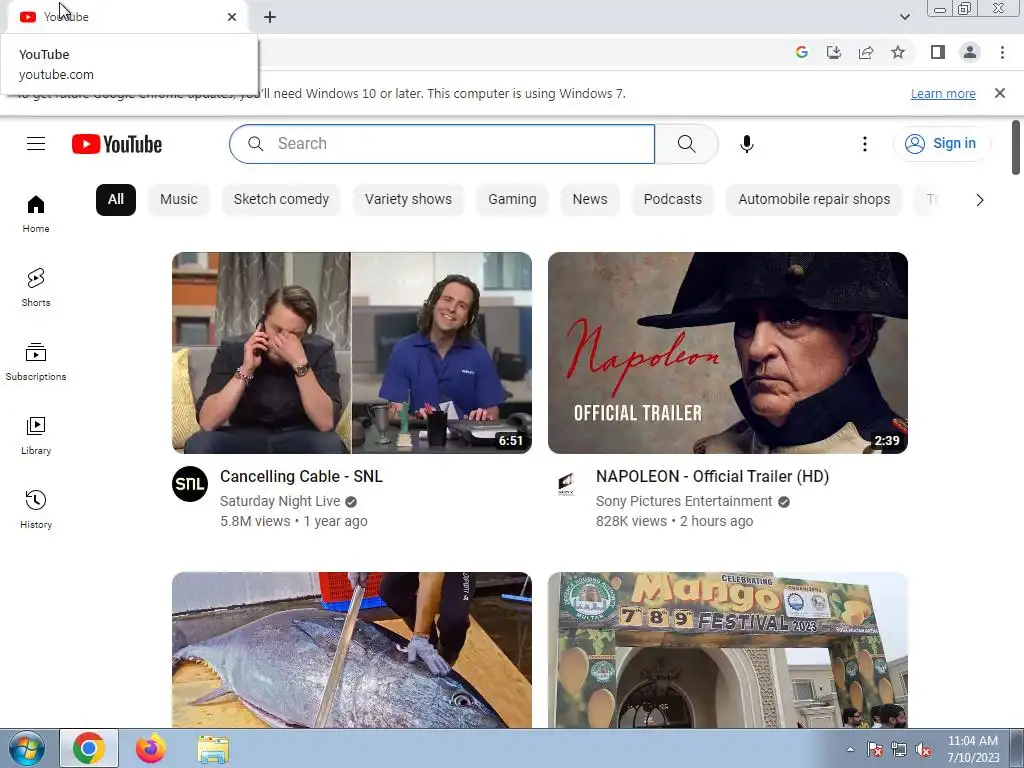1024x768 pixels.
Task: Select the News chip
Action: pyautogui.click(x=590, y=199)
